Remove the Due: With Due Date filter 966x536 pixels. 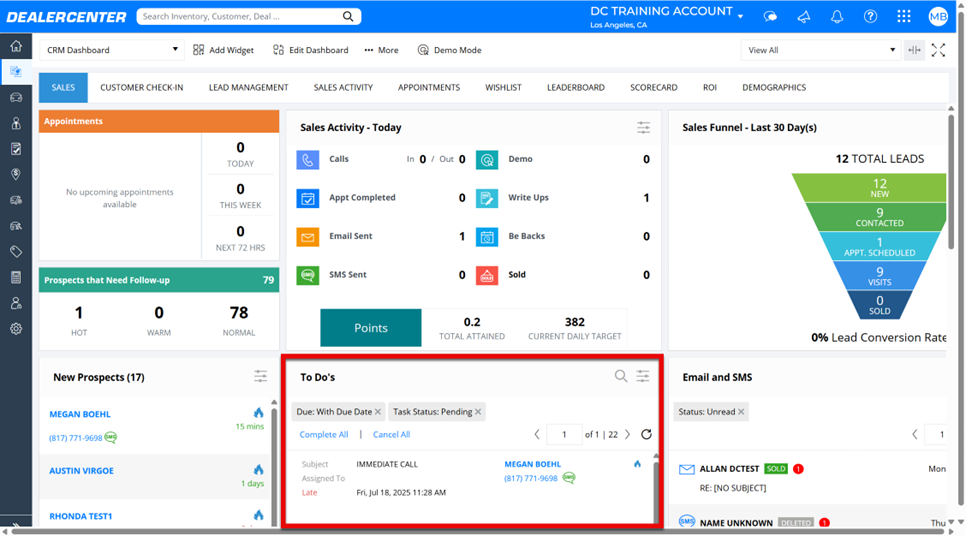[377, 412]
